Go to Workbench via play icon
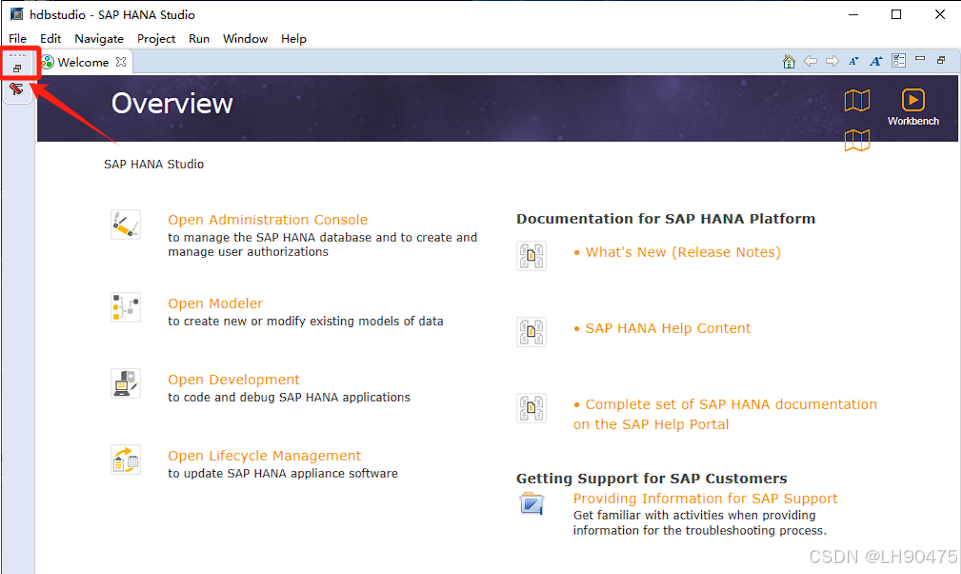This screenshot has height=574, width=961. pyautogui.click(x=913, y=100)
